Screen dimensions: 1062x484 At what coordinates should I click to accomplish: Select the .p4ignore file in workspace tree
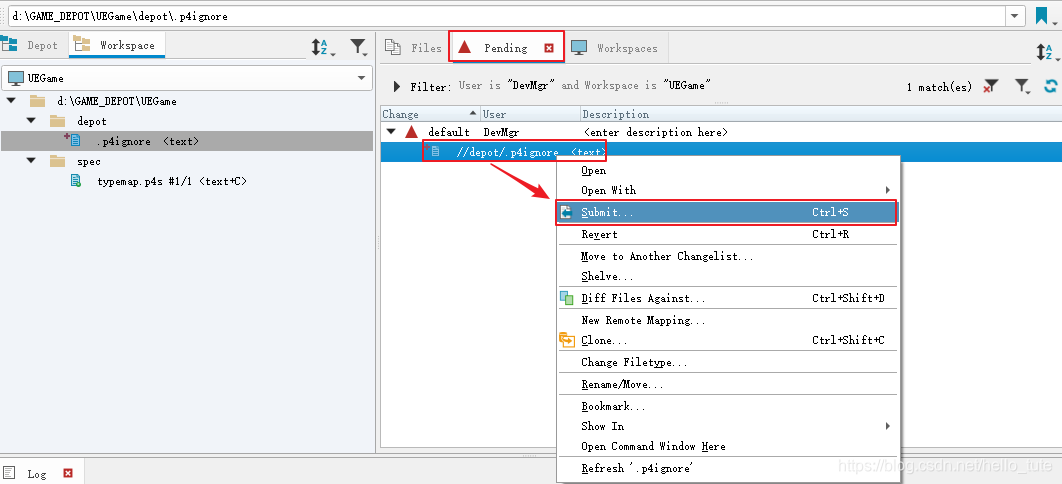pyautogui.click(x=187, y=141)
